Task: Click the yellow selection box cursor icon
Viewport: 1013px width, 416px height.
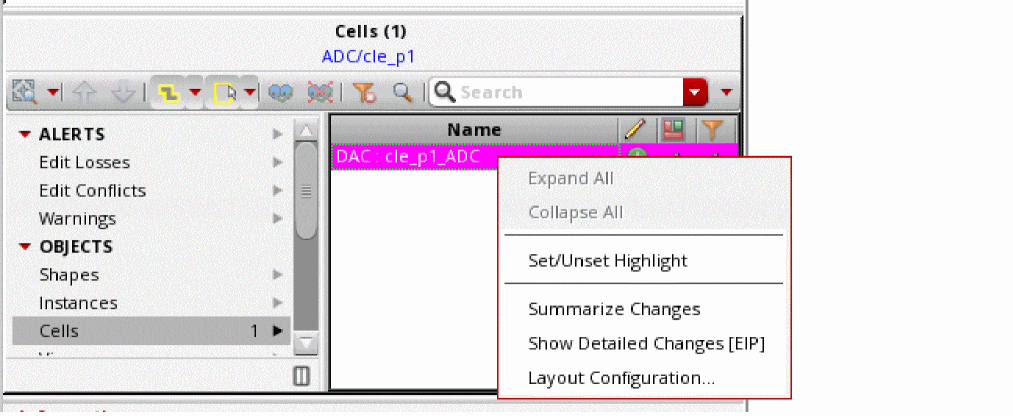Action: click(x=225, y=93)
